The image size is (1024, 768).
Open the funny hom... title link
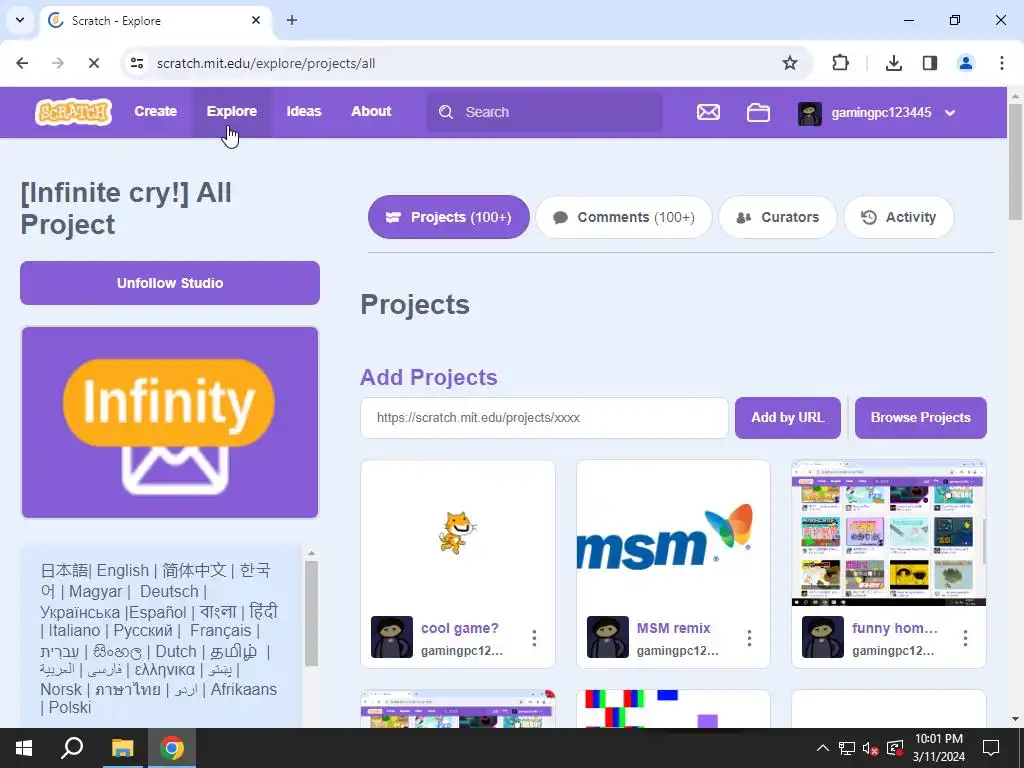(x=895, y=628)
